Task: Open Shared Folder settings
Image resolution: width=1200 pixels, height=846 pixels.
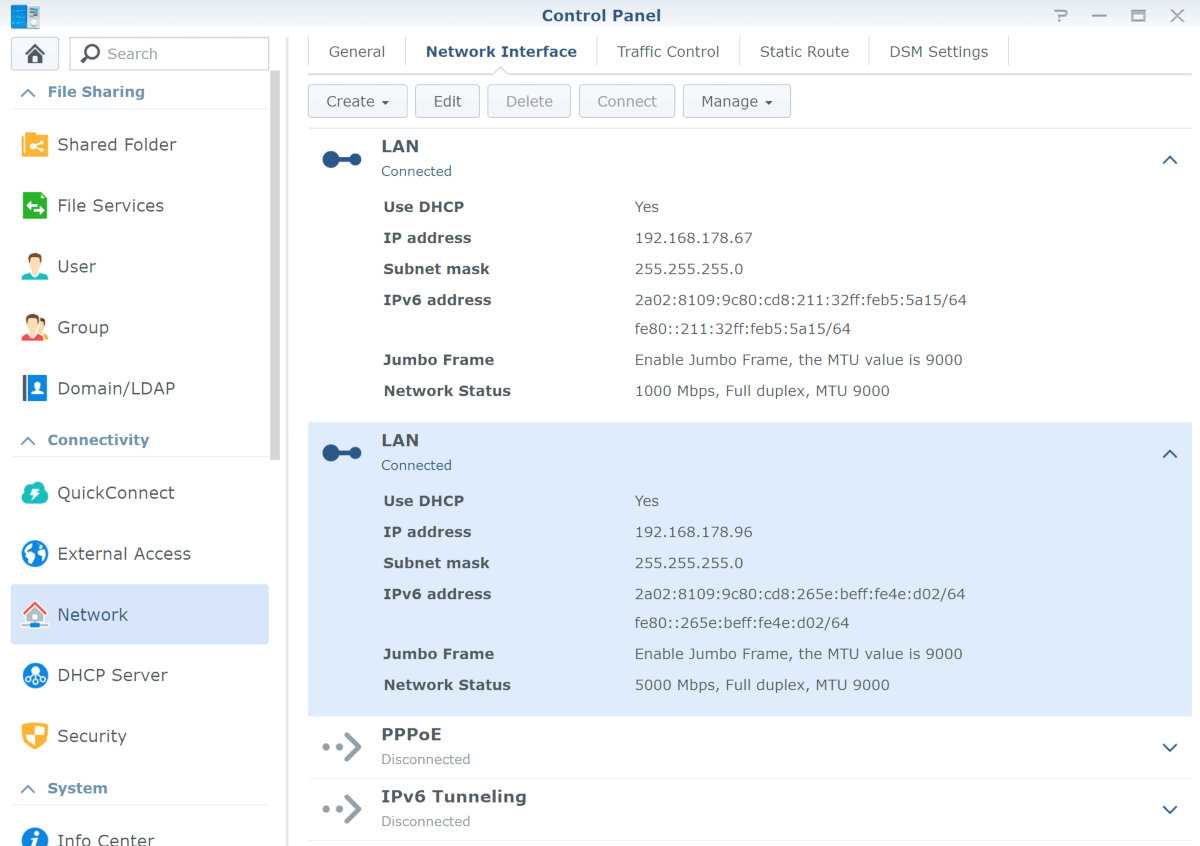Action: [x=116, y=145]
